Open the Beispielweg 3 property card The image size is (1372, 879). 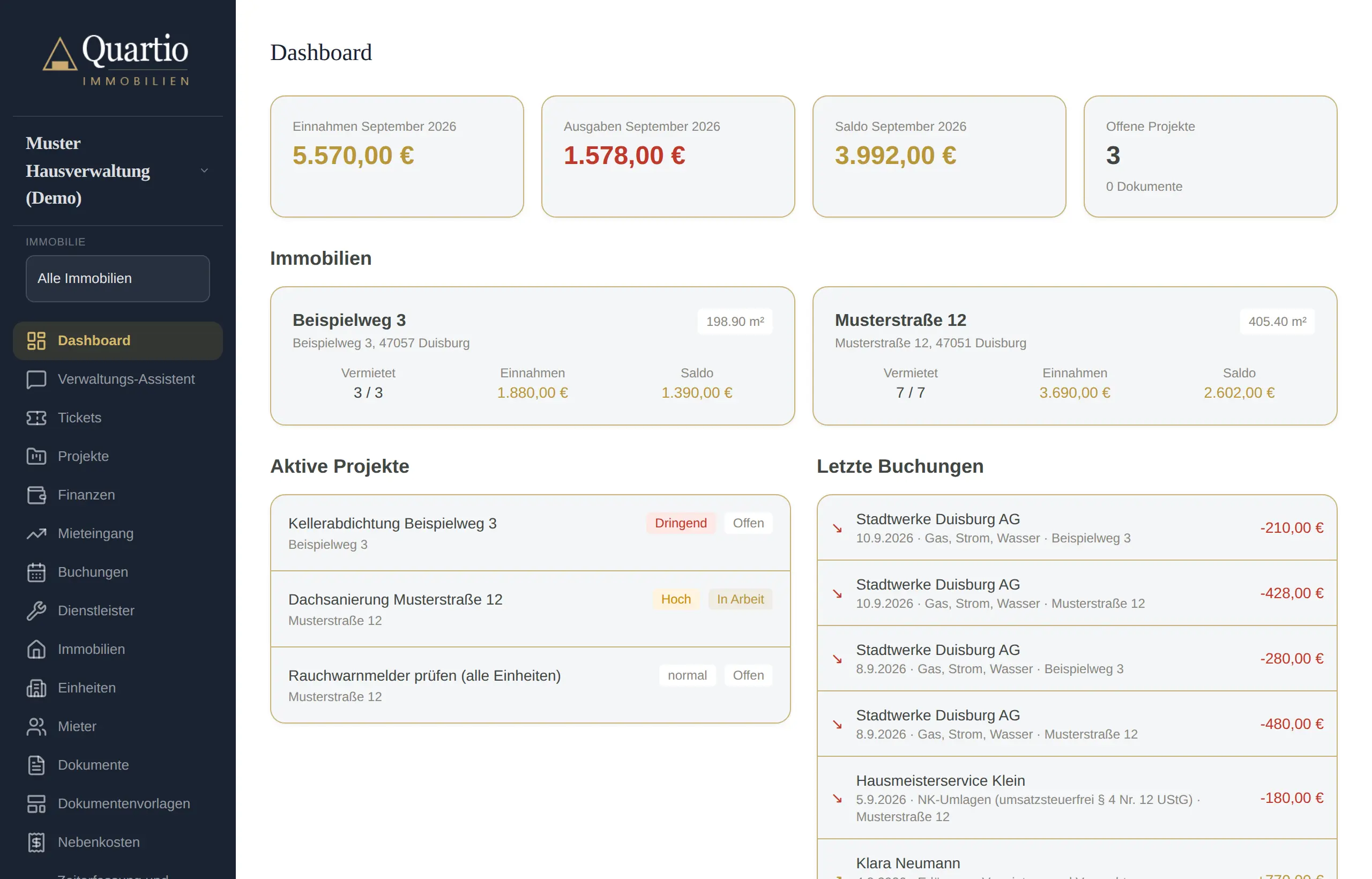pyautogui.click(x=533, y=356)
